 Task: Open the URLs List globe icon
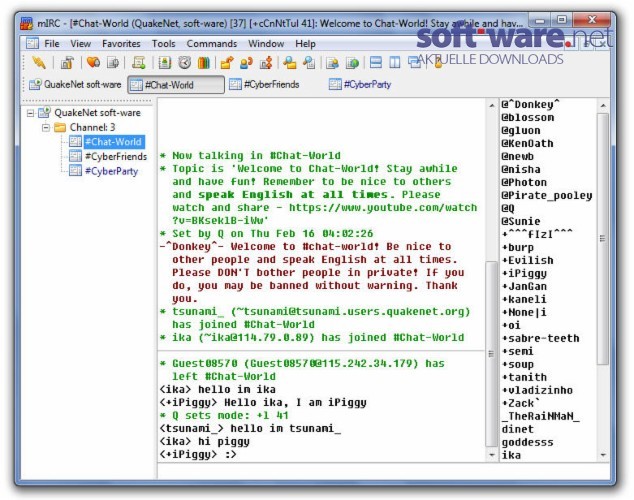(x=352, y=63)
